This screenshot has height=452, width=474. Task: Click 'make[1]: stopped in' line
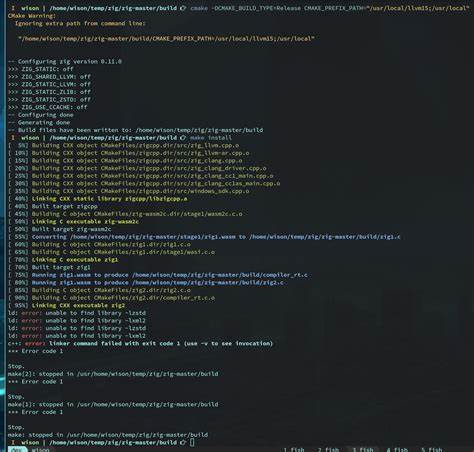[113, 404]
